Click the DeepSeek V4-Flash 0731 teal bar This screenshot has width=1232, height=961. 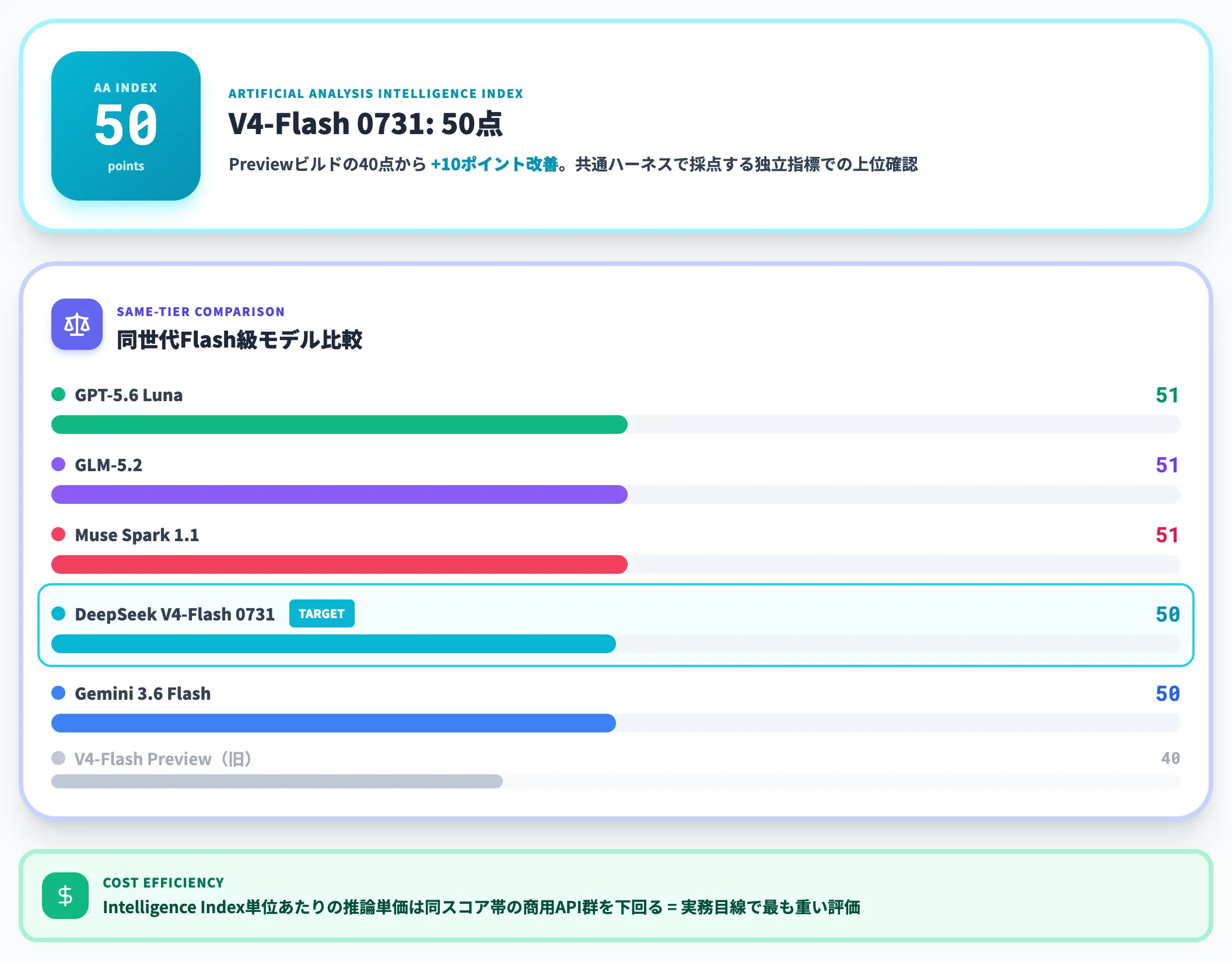coord(334,644)
